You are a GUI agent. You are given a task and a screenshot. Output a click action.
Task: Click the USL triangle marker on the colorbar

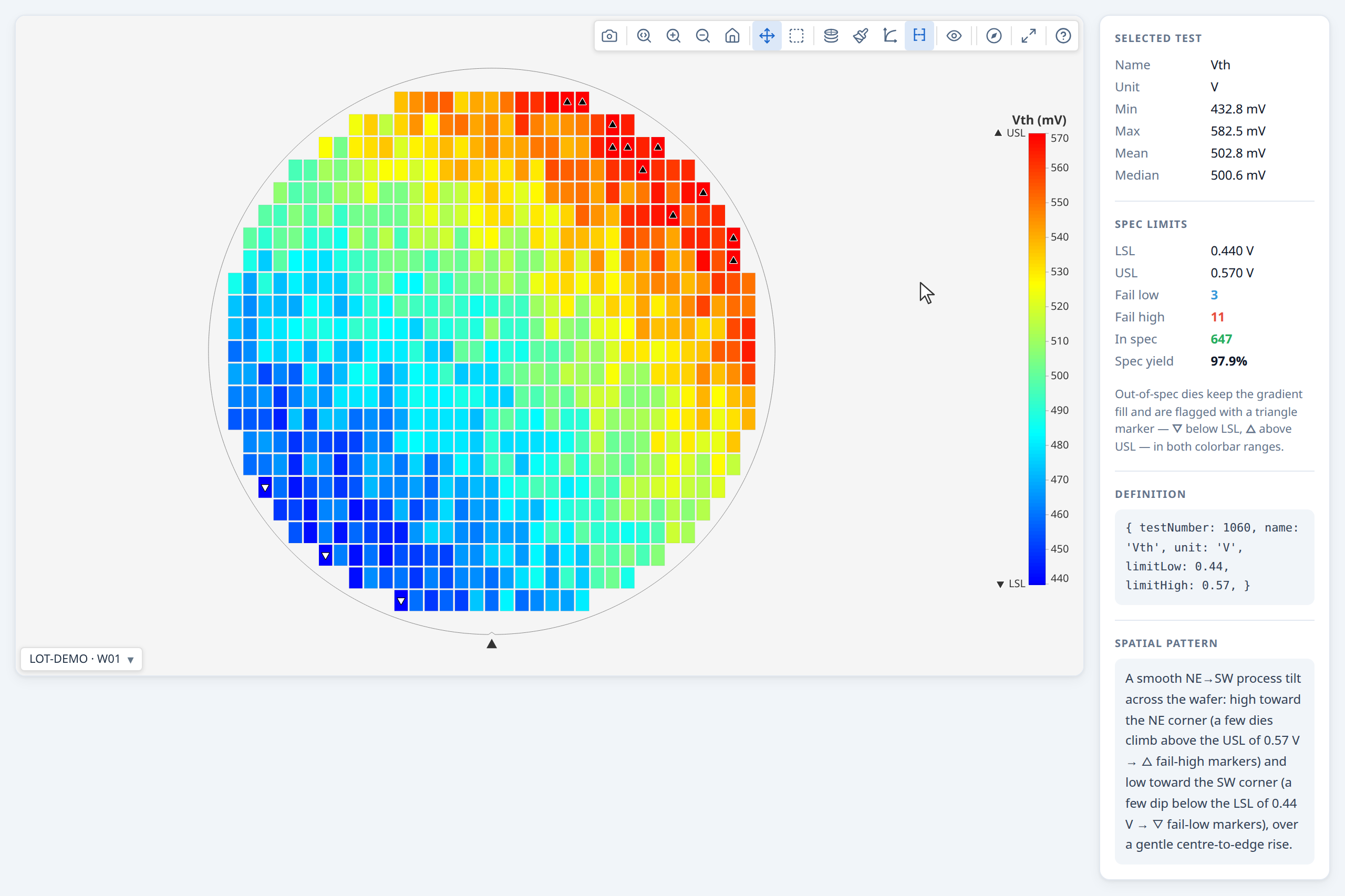point(998,132)
